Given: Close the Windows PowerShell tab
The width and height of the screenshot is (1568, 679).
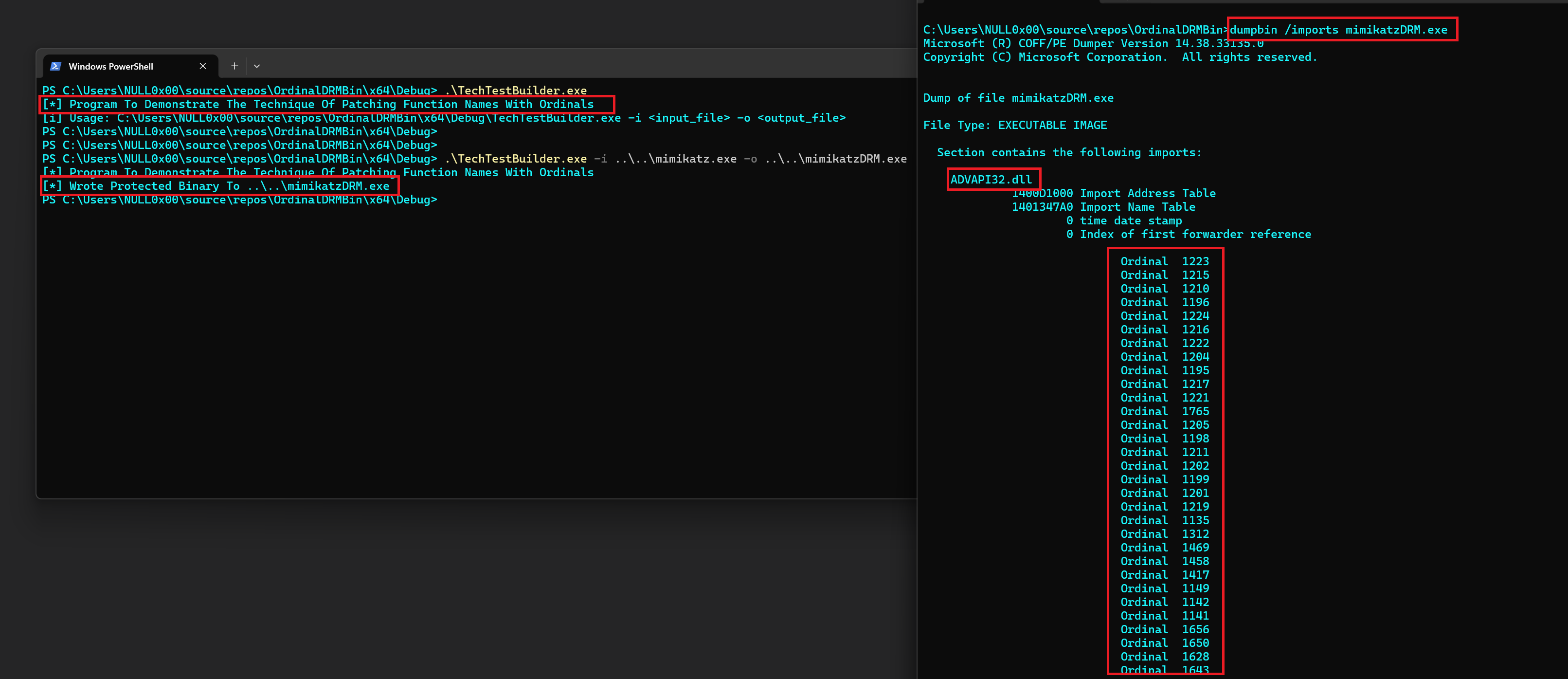Looking at the screenshot, I should tap(203, 66).
